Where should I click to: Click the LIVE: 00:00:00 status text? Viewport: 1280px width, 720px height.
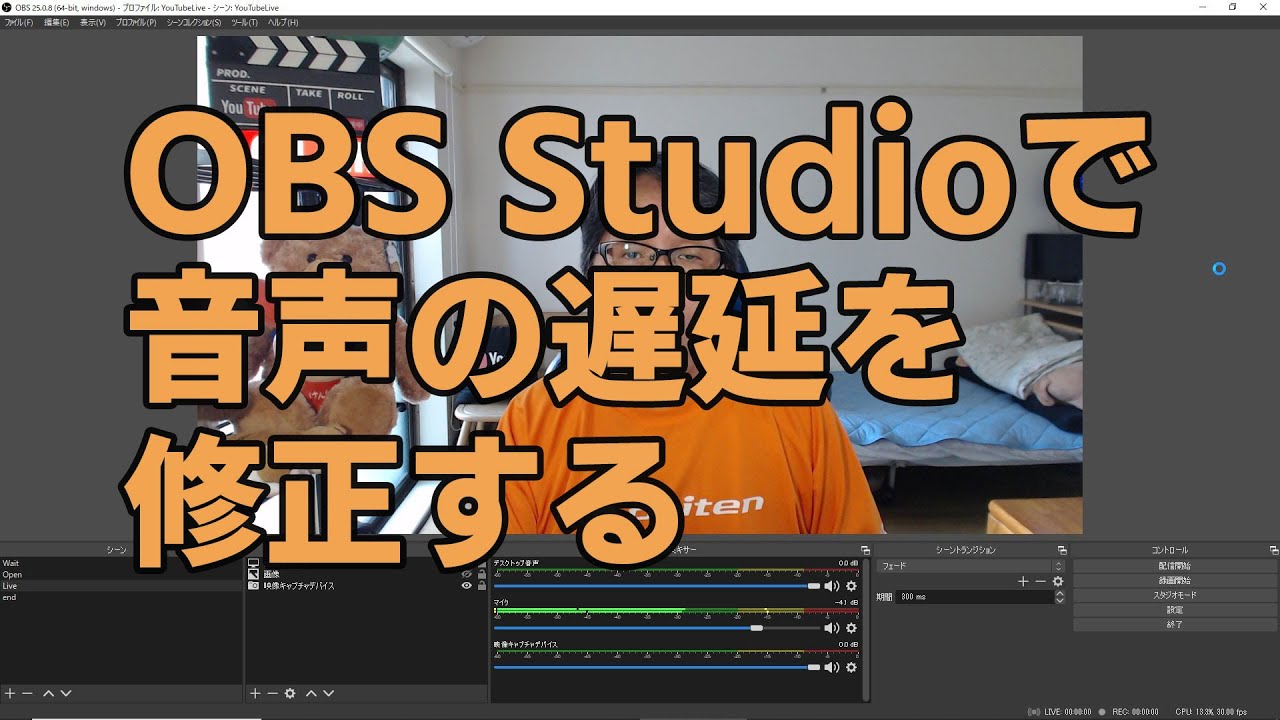tap(1068, 712)
